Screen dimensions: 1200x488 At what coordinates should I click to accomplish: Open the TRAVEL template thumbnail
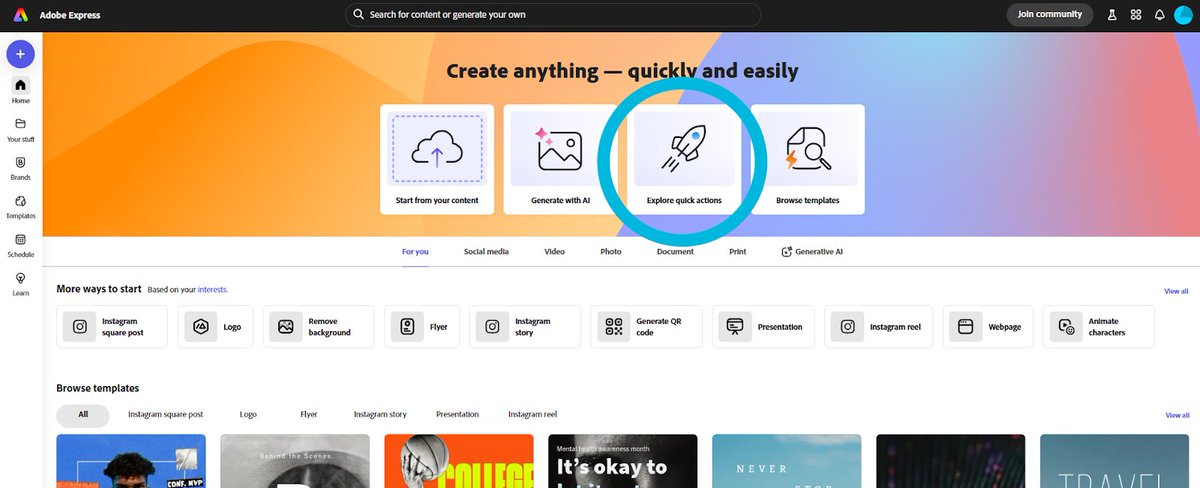tap(1115, 461)
